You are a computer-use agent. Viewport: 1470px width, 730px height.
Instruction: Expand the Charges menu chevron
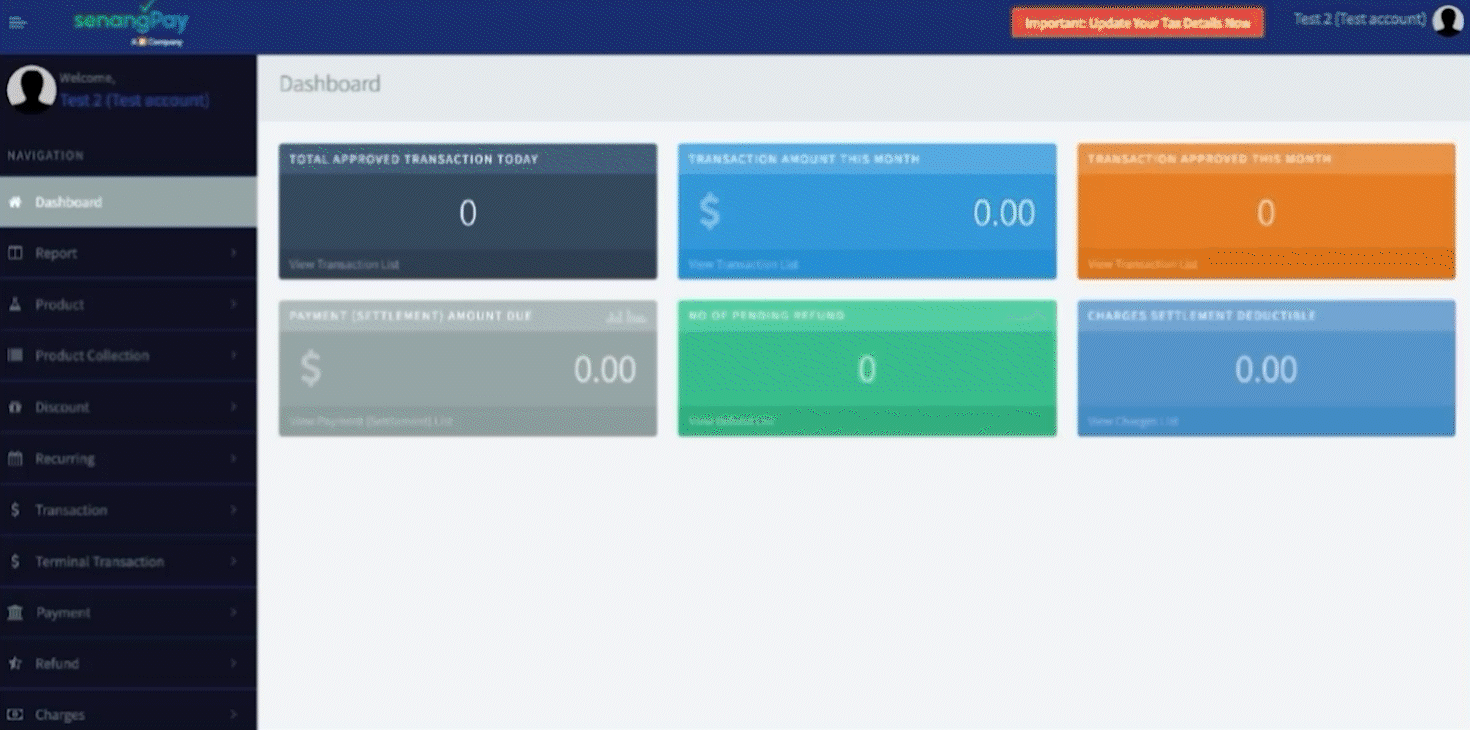(233, 714)
